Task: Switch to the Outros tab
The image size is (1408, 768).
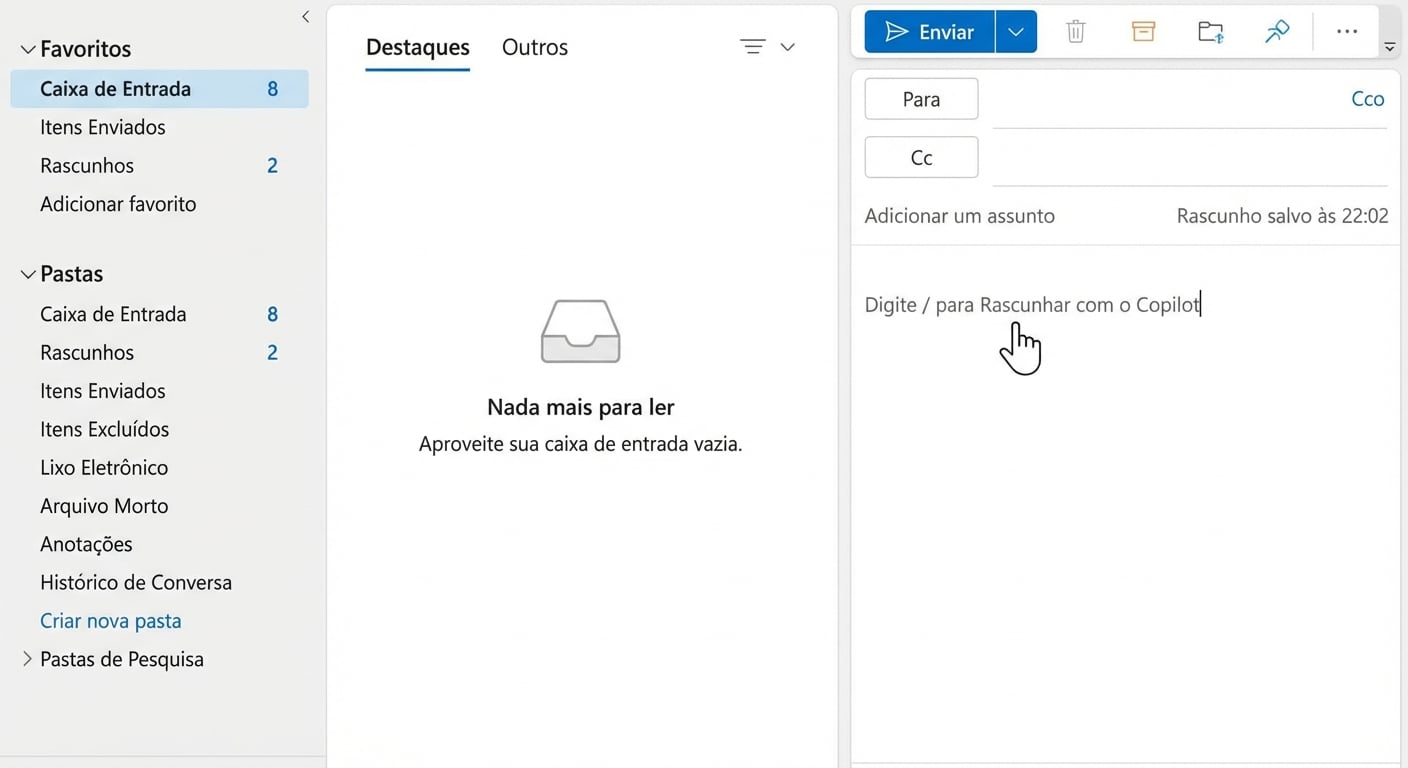Action: [x=534, y=47]
